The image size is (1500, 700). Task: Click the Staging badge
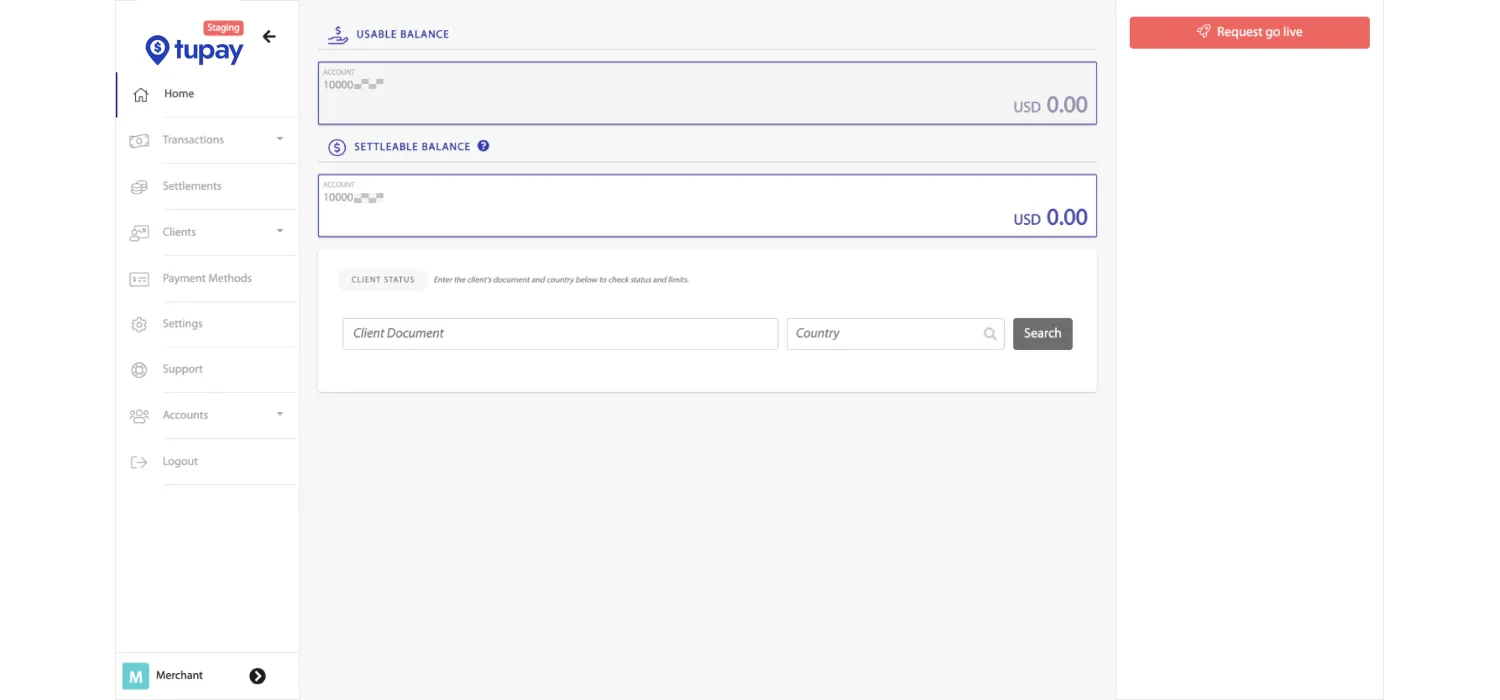coord(223,28)
